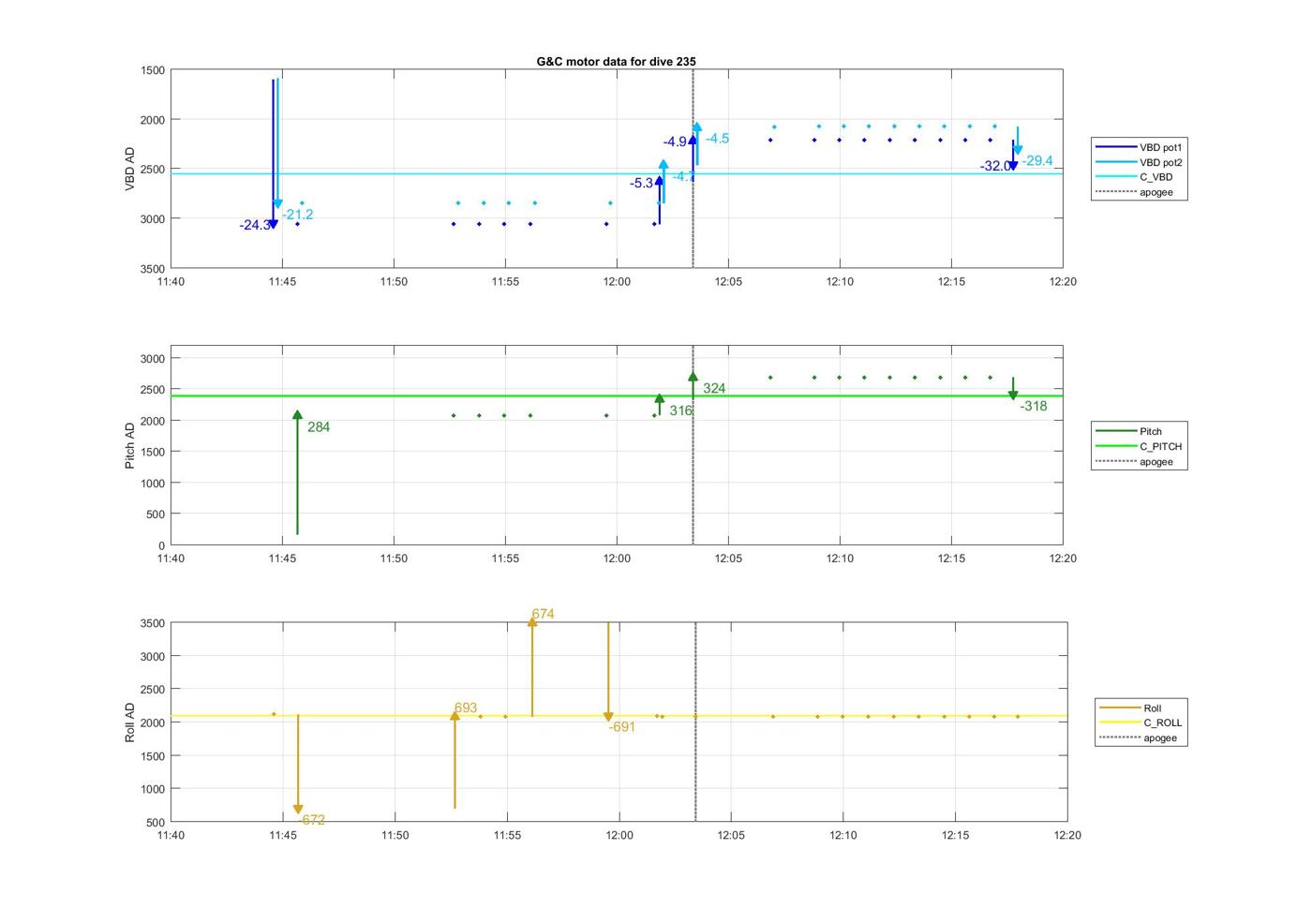Select 'apogee' entry in Roll legend

click(1141, 738)
